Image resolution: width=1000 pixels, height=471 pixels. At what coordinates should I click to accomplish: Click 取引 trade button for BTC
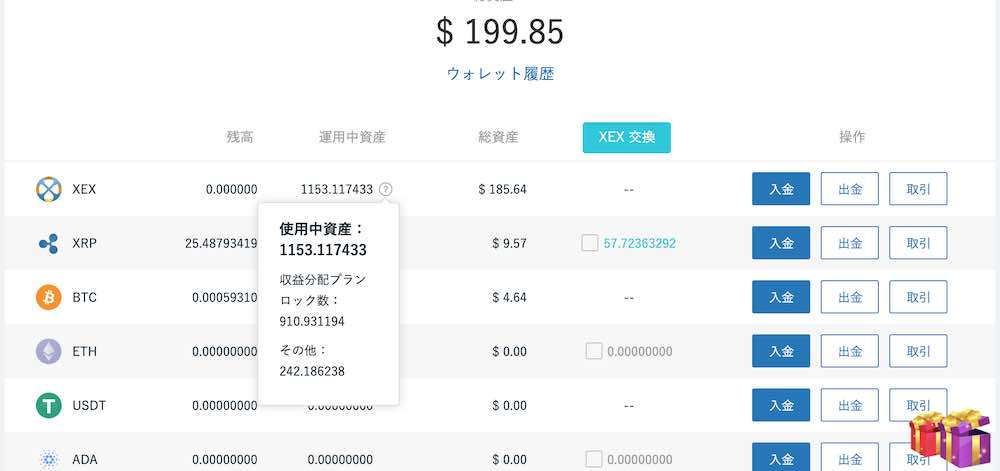(918, 297)
